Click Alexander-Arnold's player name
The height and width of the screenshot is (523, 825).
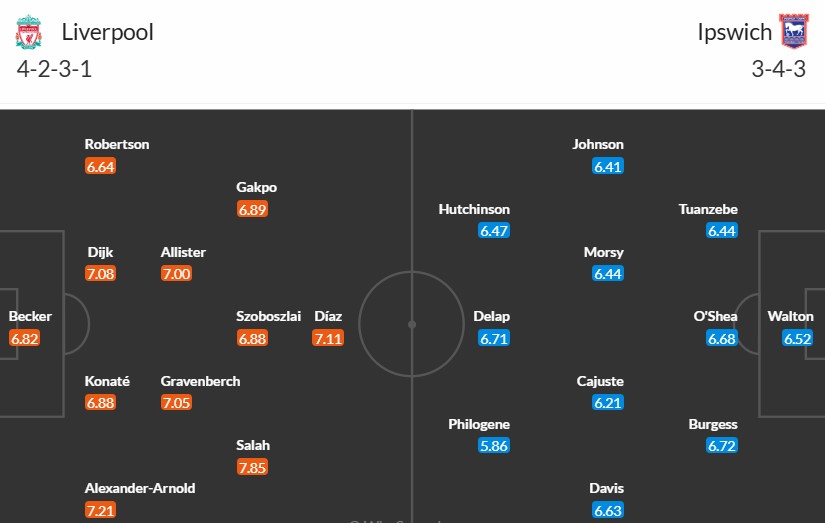tap(140, 488)
